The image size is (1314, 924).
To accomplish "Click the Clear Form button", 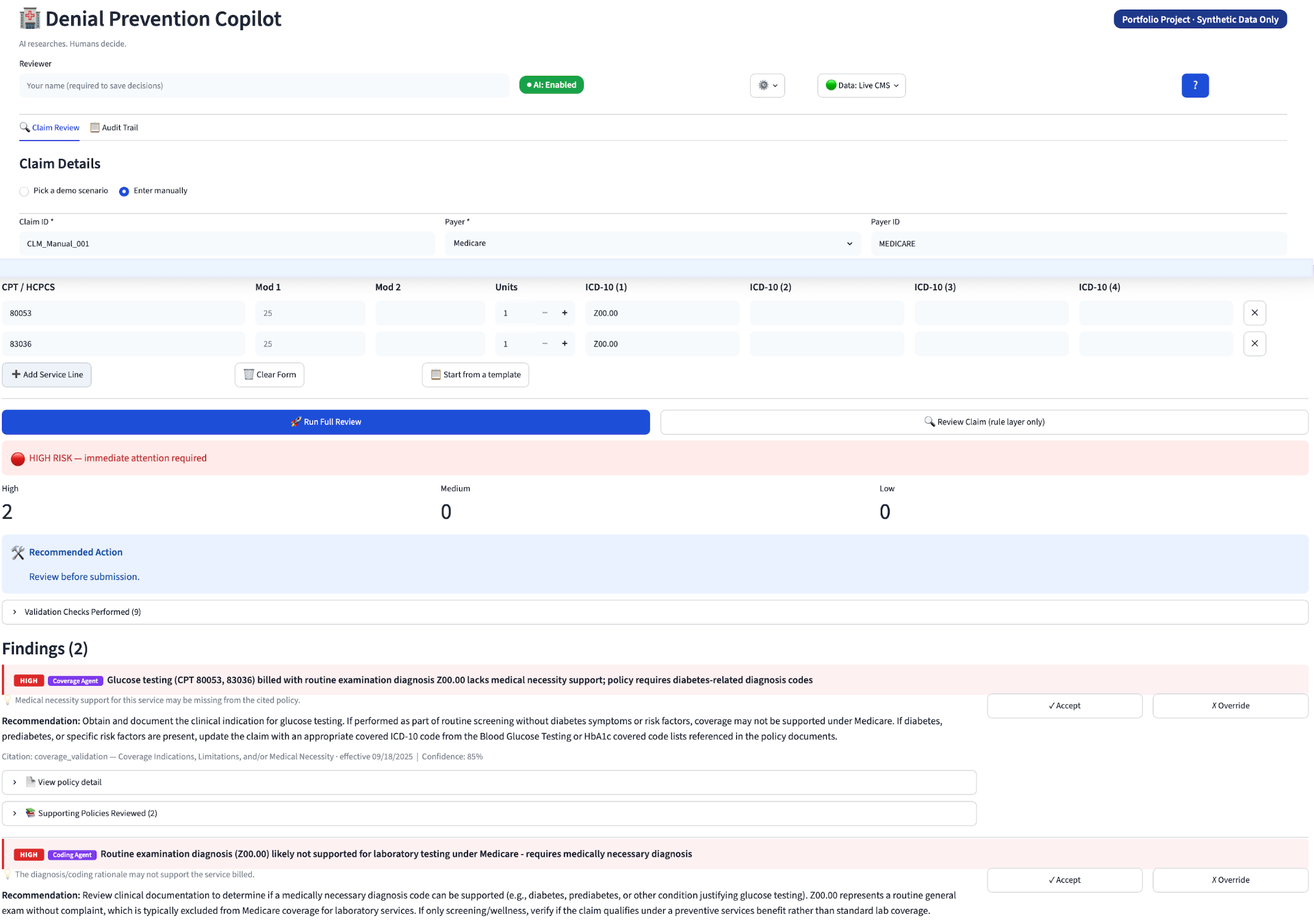I will point(270,375).
